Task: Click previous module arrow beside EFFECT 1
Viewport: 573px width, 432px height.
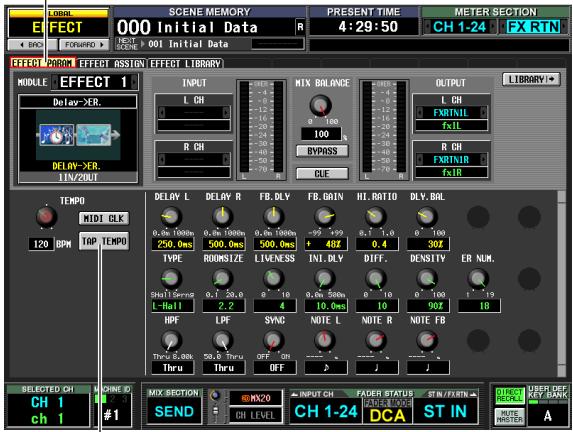Action: pyautogui.click(x=54, y=82)
